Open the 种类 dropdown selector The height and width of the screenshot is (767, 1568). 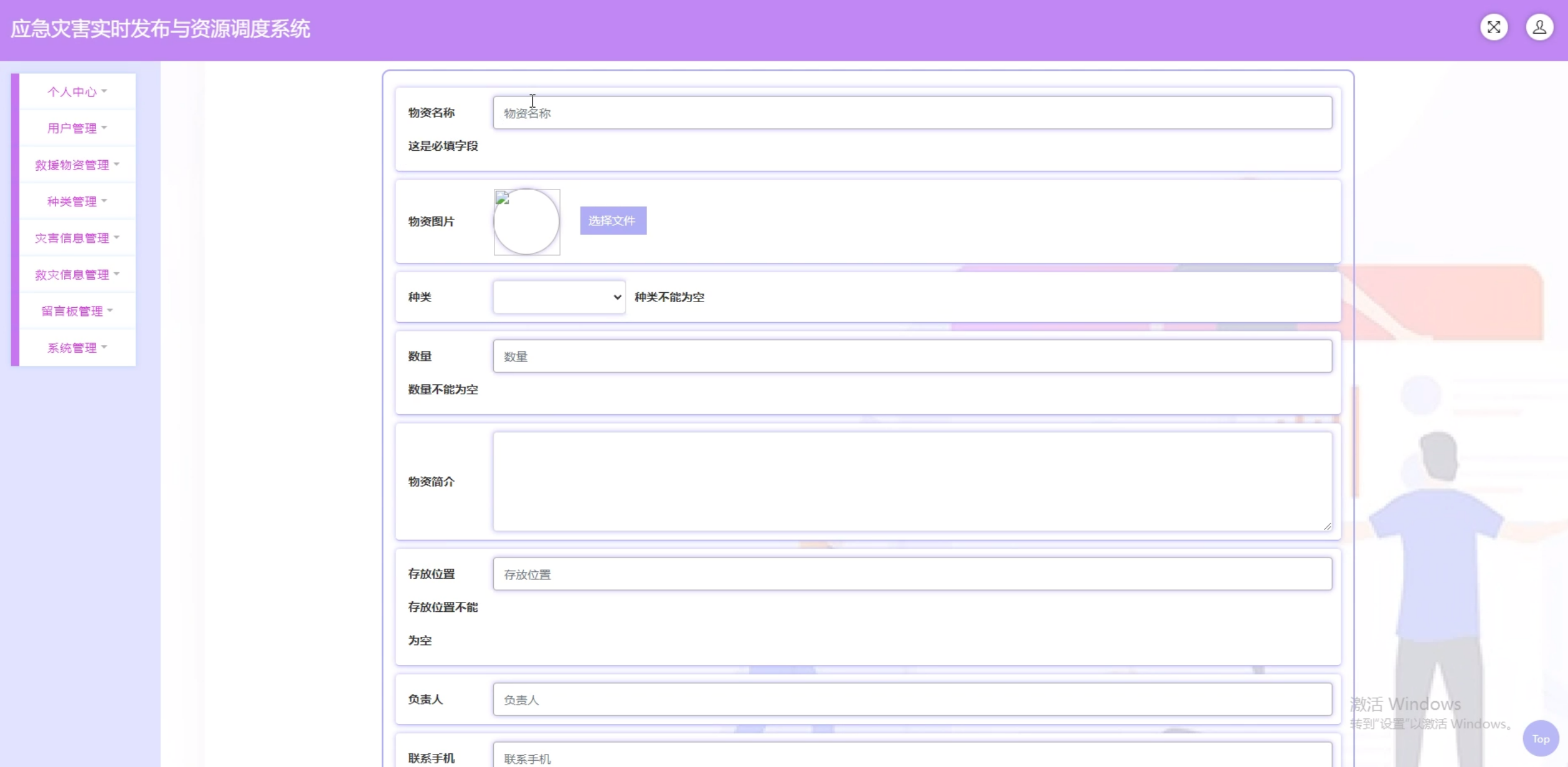559,297
